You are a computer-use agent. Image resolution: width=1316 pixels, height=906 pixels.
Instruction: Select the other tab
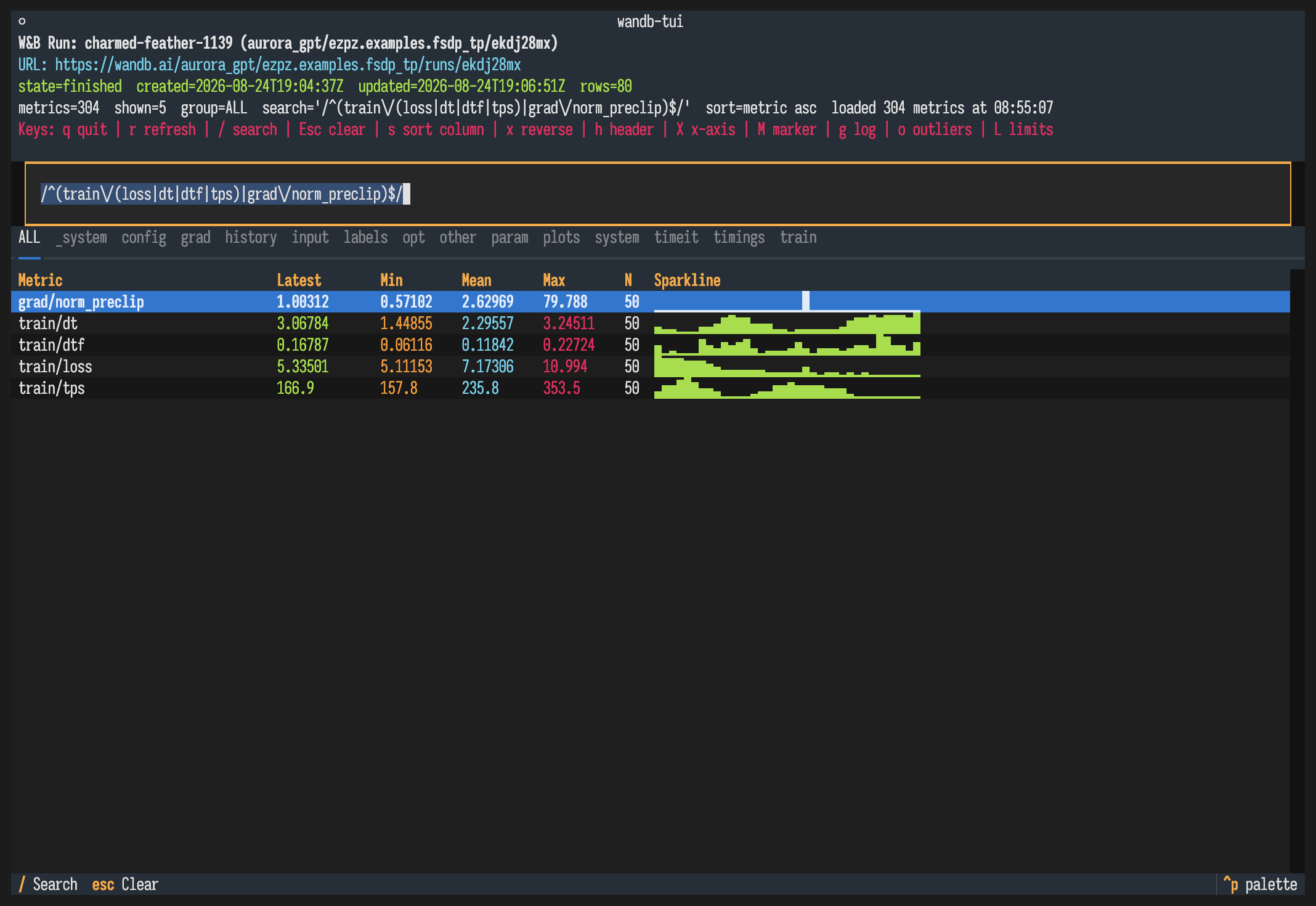pyautogui.click(x=458, y=237)
